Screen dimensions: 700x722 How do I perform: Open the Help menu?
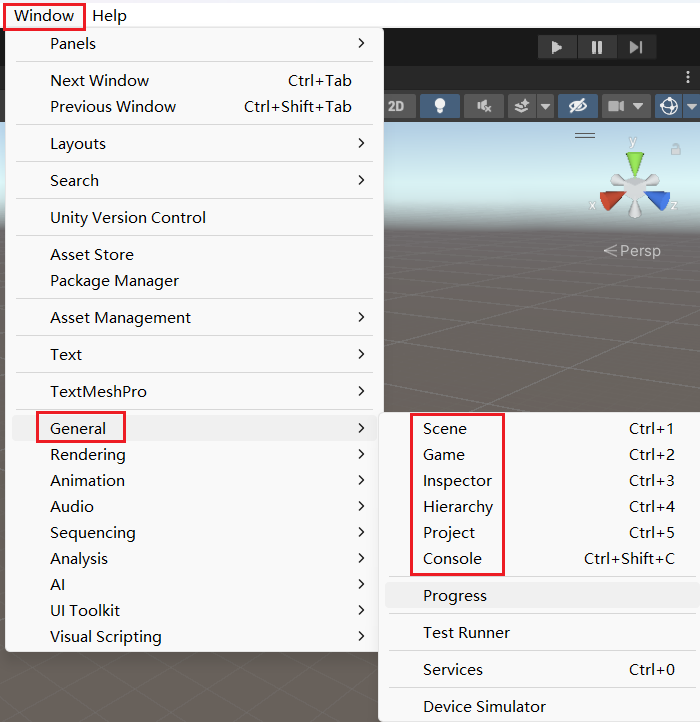tap(109, 16)
